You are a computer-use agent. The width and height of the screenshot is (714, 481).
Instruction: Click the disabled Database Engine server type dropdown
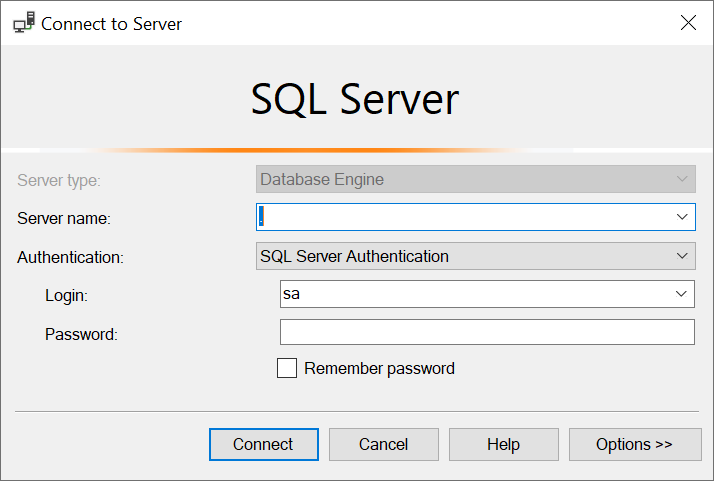475,179
